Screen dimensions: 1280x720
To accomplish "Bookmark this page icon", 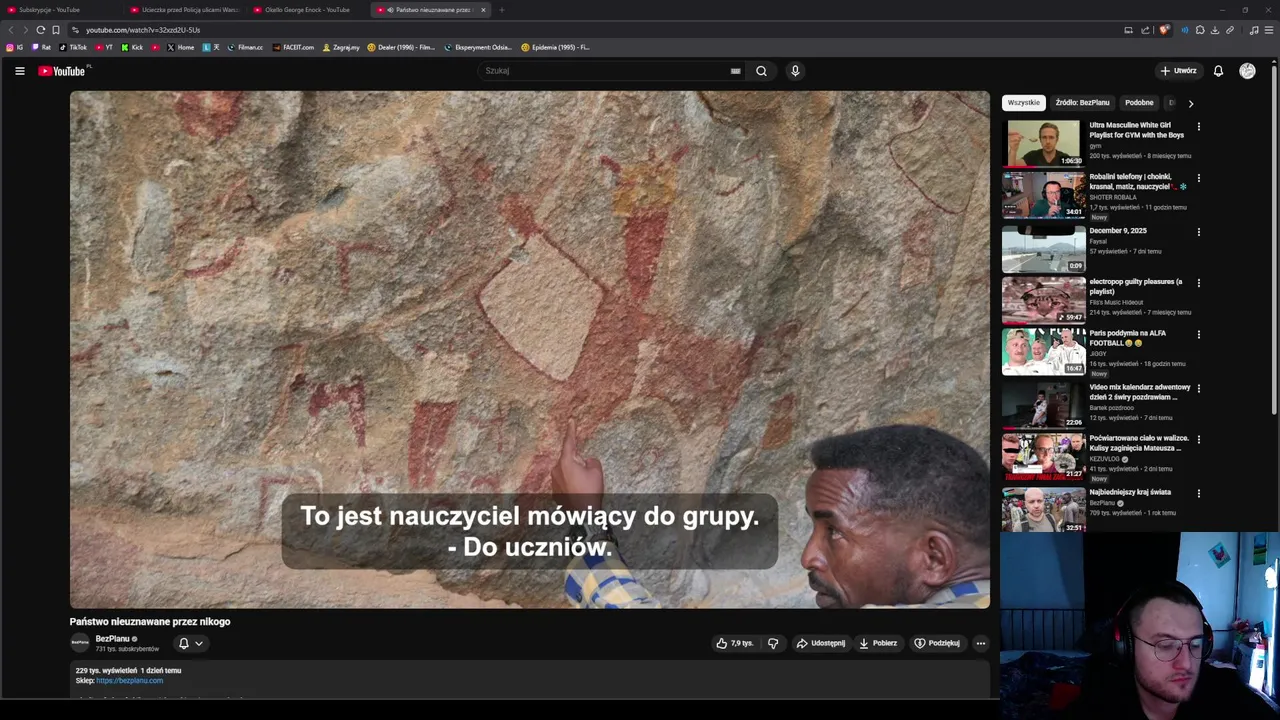I will point(56,30).
